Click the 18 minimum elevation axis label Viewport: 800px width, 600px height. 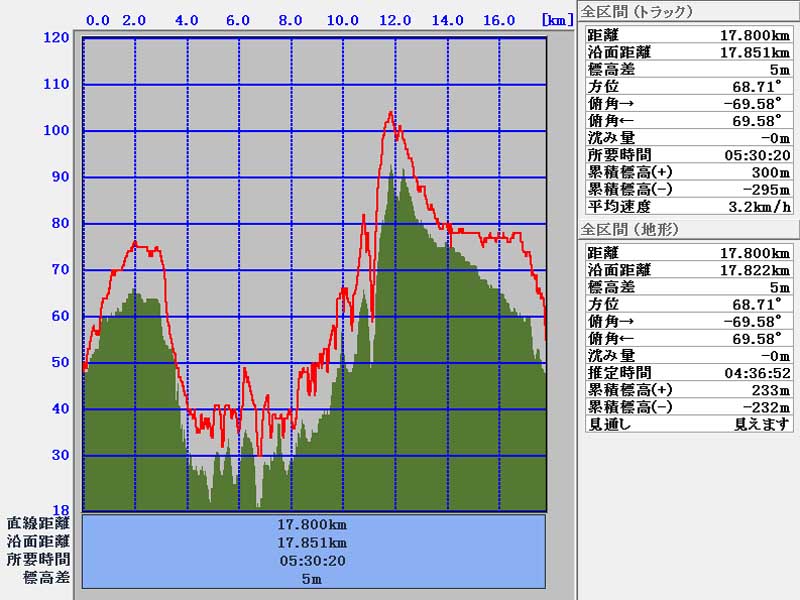(61, 510)
